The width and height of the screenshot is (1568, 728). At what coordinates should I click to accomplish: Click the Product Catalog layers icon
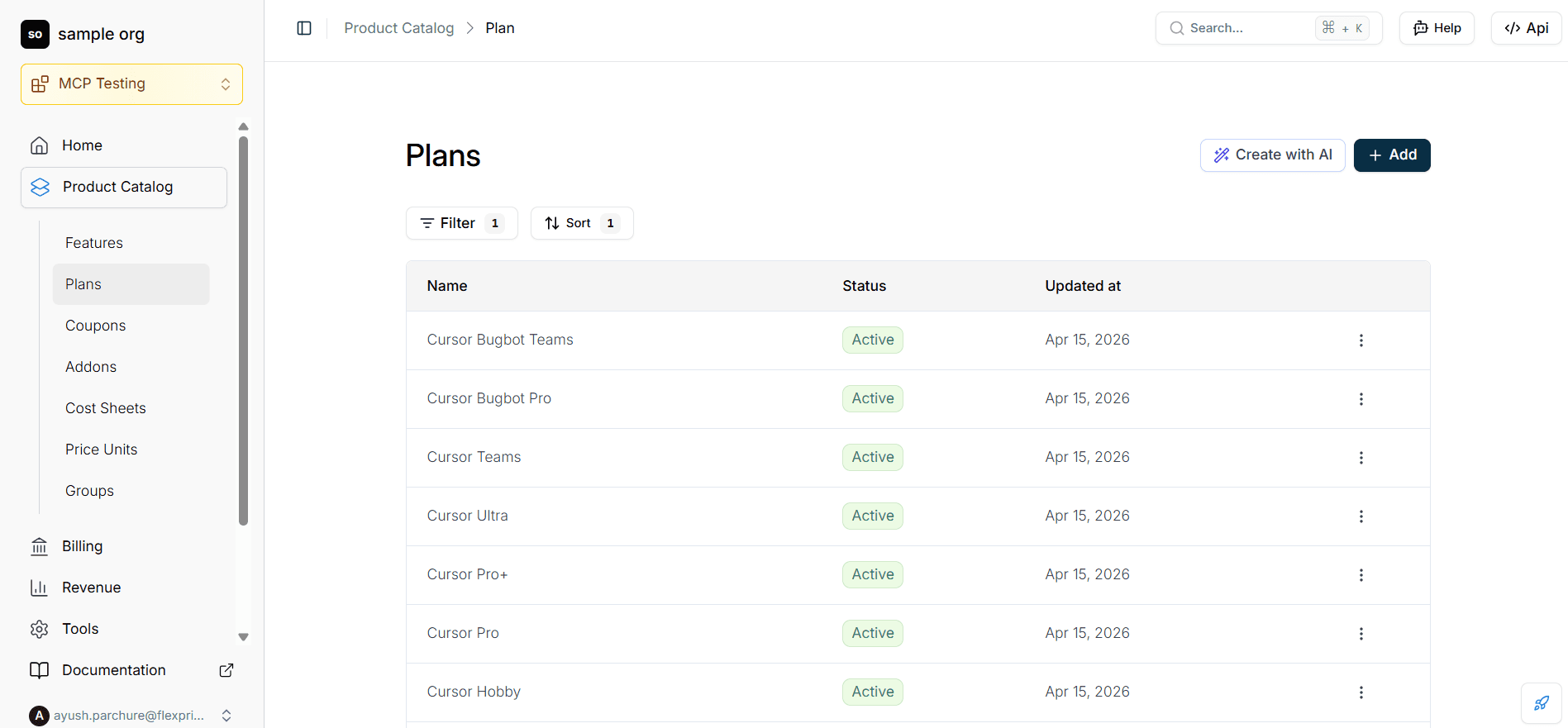coord(41,187)
